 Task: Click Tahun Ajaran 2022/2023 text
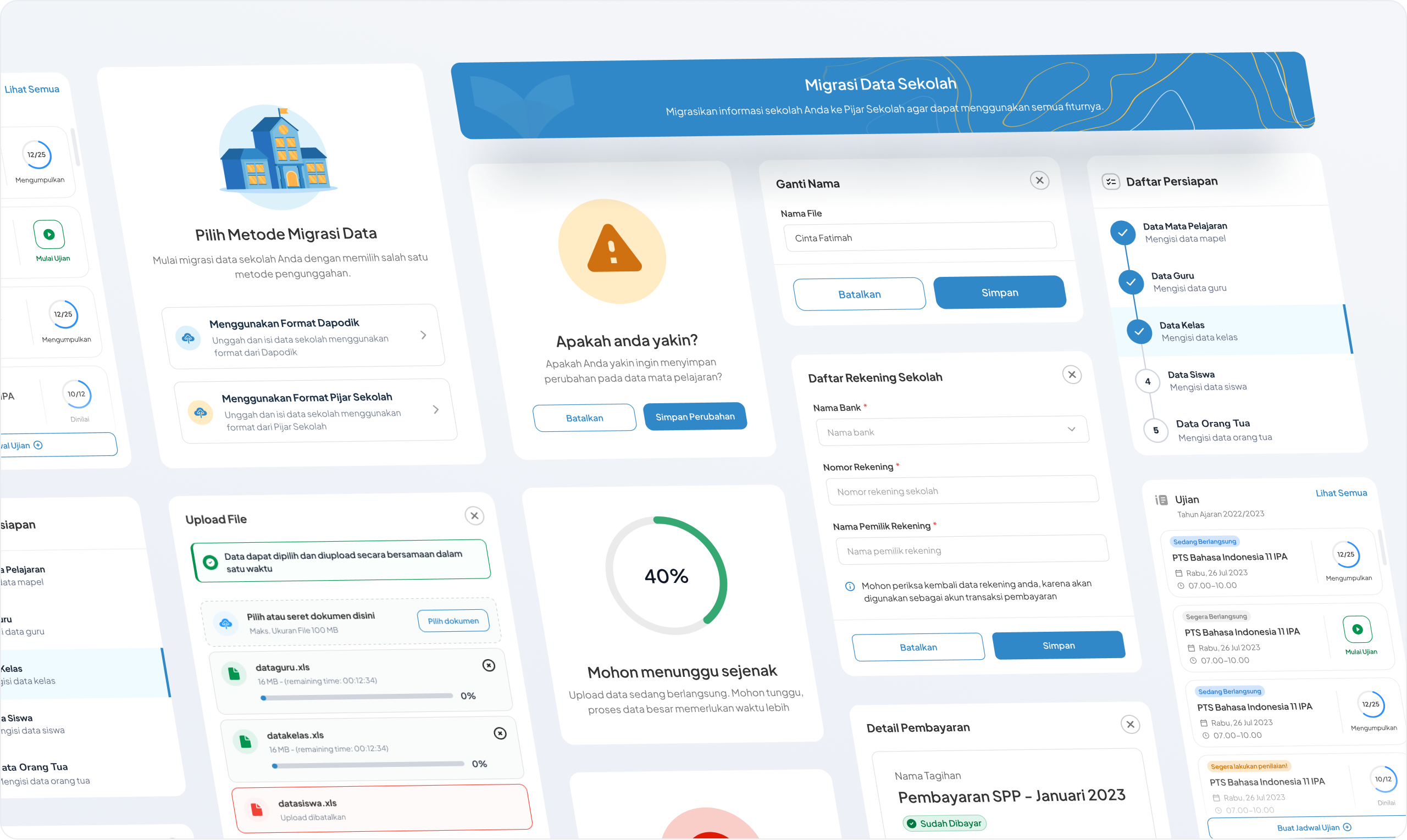[1220, 514]
